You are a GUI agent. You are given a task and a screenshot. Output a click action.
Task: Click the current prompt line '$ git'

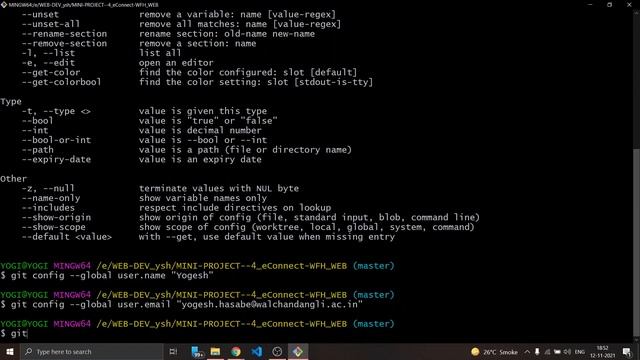point(14,333)
